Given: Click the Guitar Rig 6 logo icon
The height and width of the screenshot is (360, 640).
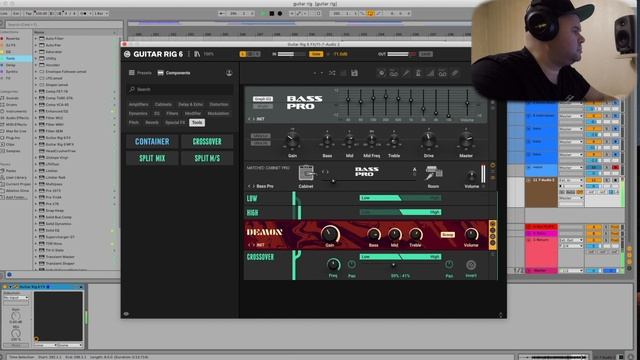Looking at the screenshot, I should pyautogui.click(x=127, y=54).
